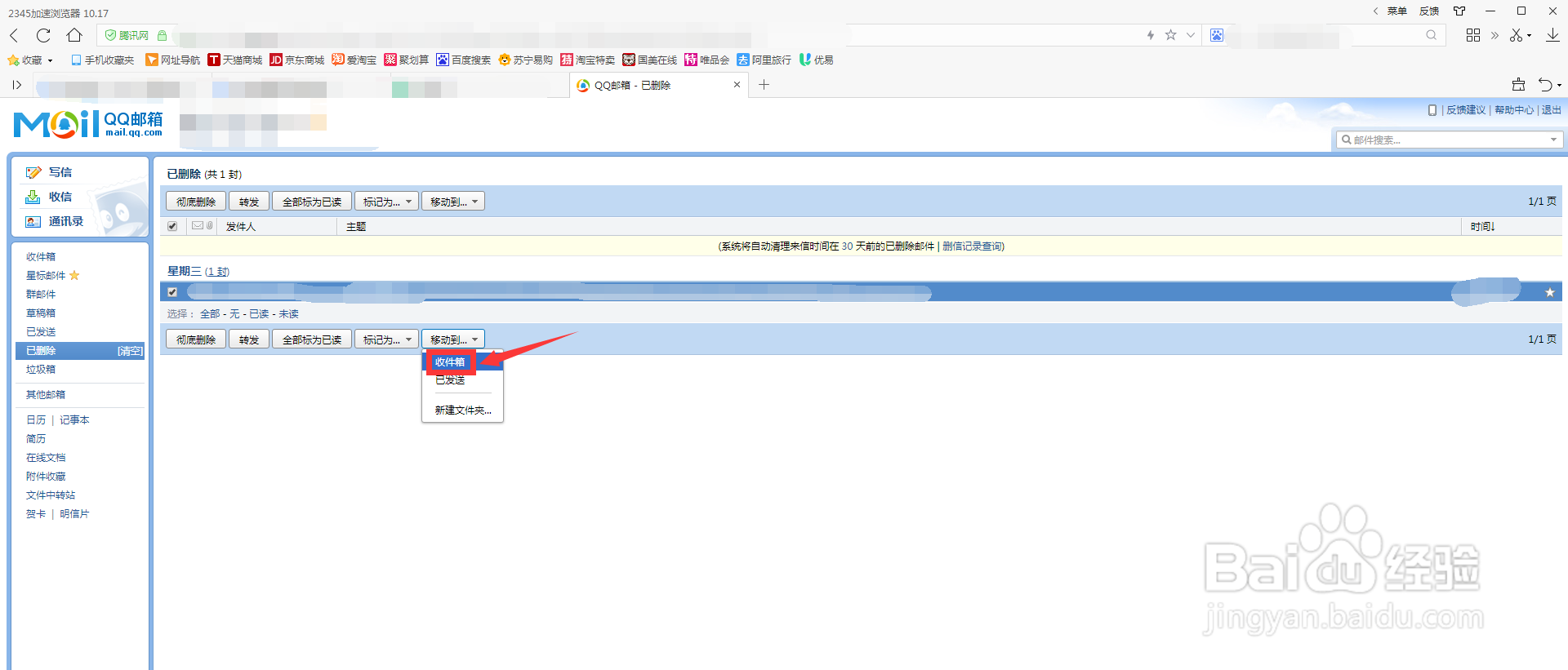The width and height of the screenshot is (1568, 670).
Task: Star the selected email
Action: click(x=1549, y=292)
